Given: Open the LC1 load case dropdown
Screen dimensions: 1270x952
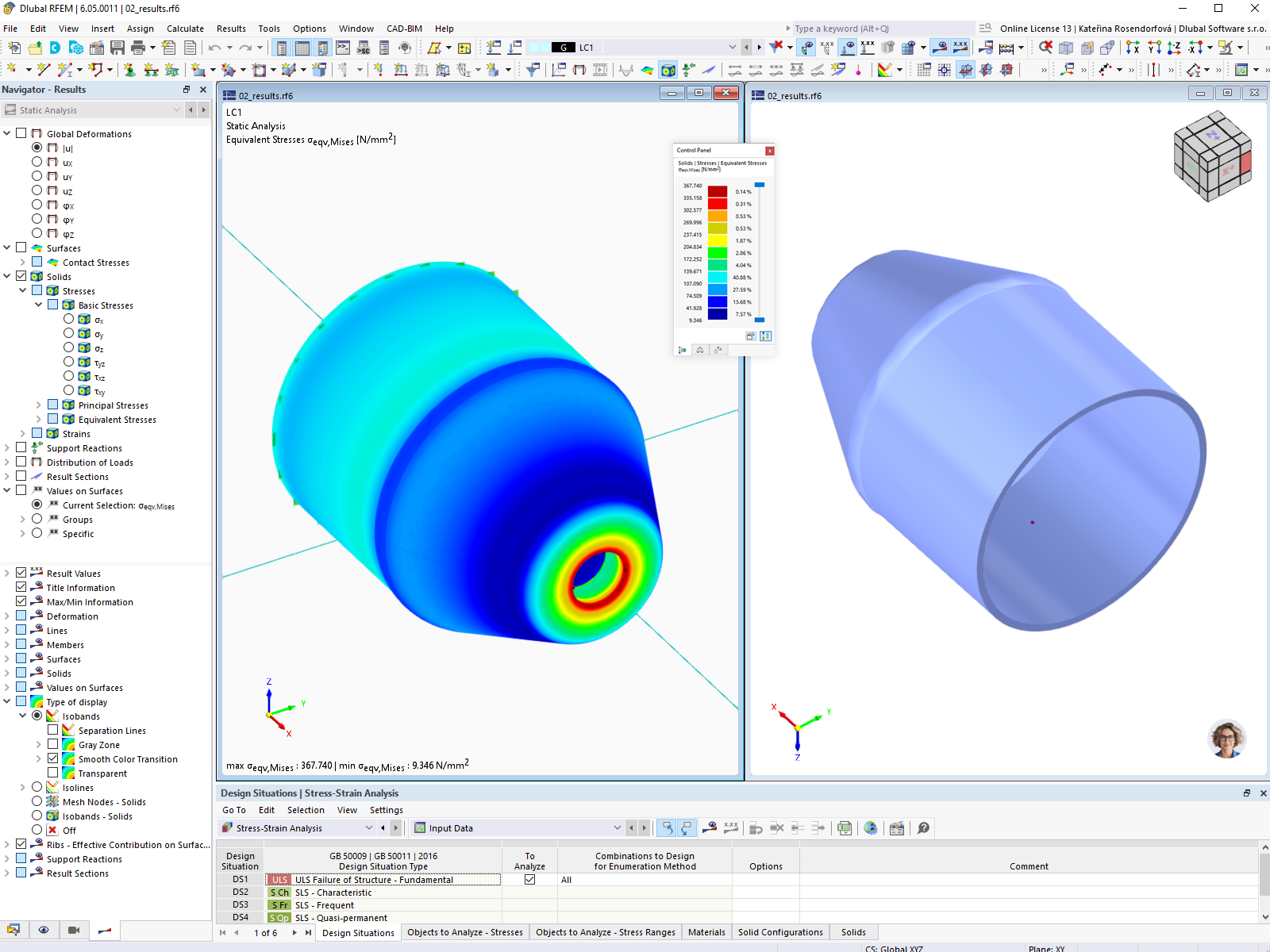Looking at the screenshot, I should pyautogui.click(x=732, y=47).
